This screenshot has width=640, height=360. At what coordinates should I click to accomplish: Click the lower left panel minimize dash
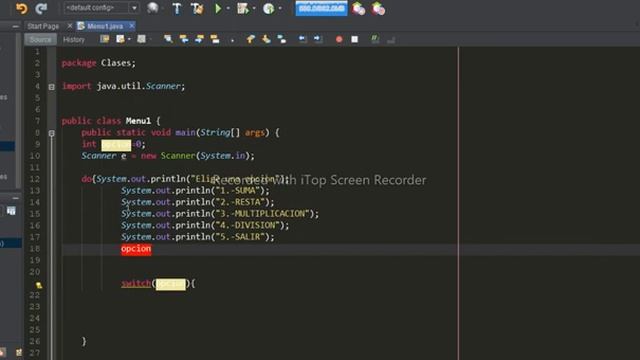[x=15, y=198]
